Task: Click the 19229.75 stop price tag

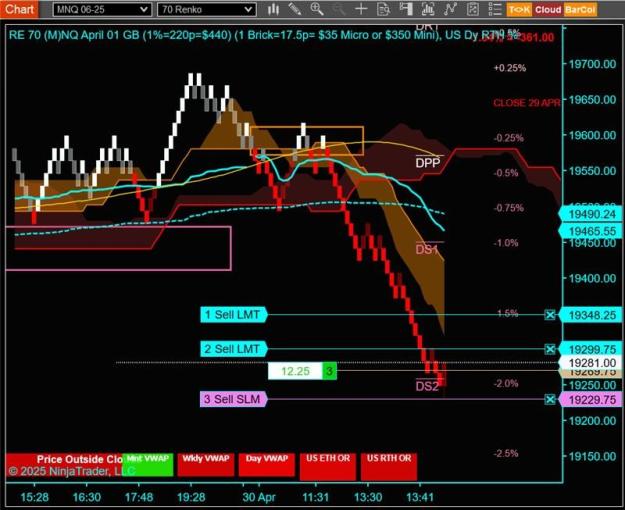Action: [x=592, y=400]
